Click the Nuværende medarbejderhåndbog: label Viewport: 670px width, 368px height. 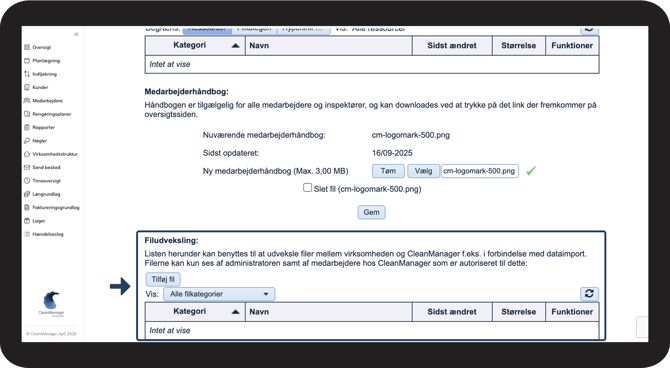tap(264, 135)
